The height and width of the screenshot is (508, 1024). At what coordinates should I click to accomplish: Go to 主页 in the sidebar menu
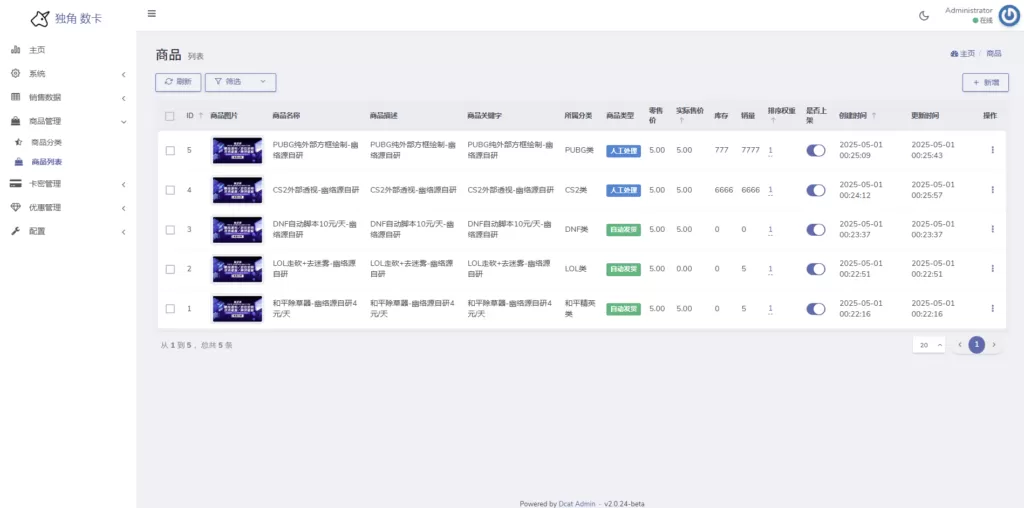(36, 50)
